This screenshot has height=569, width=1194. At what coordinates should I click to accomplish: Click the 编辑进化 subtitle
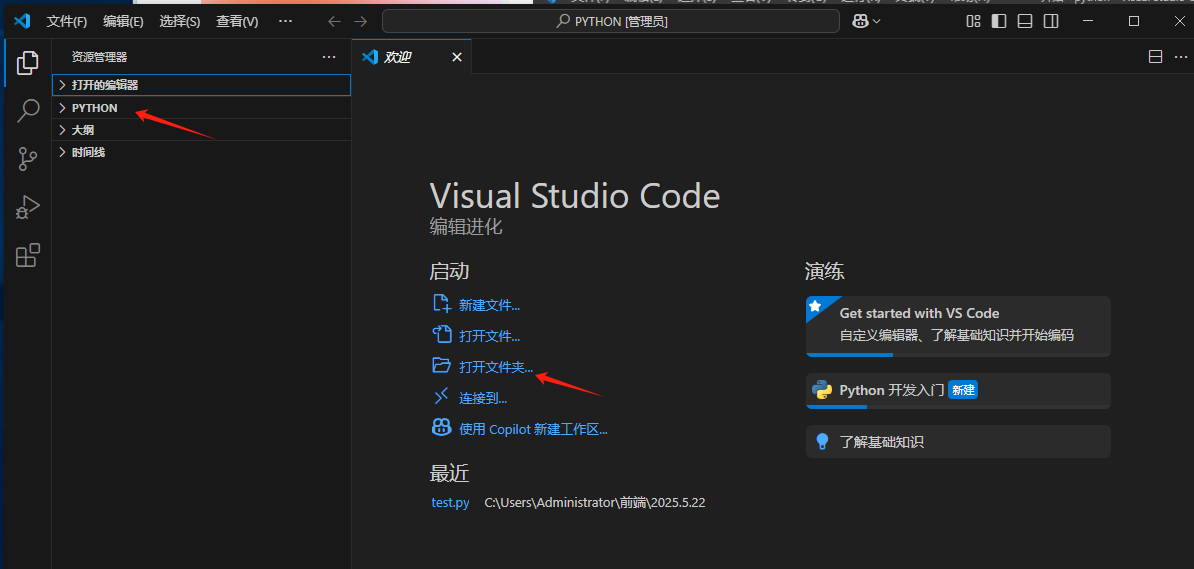pyautogui.click(x=466, y=226)
